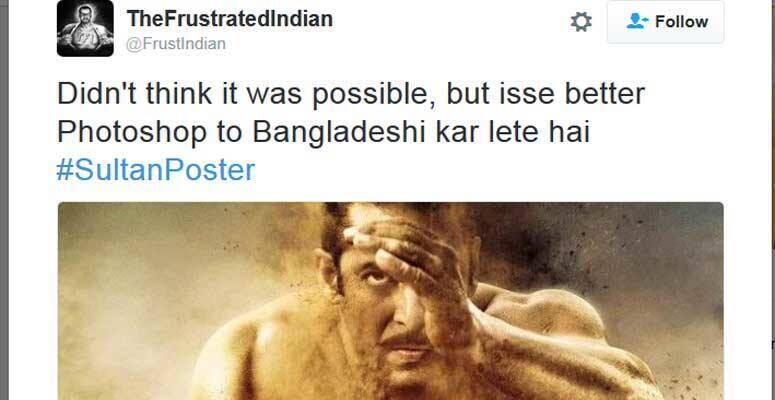The width and height of the screenshot is (775, 400).
Task: Open TheFrustratedIndian profile avatar
Action: point(85,28)
